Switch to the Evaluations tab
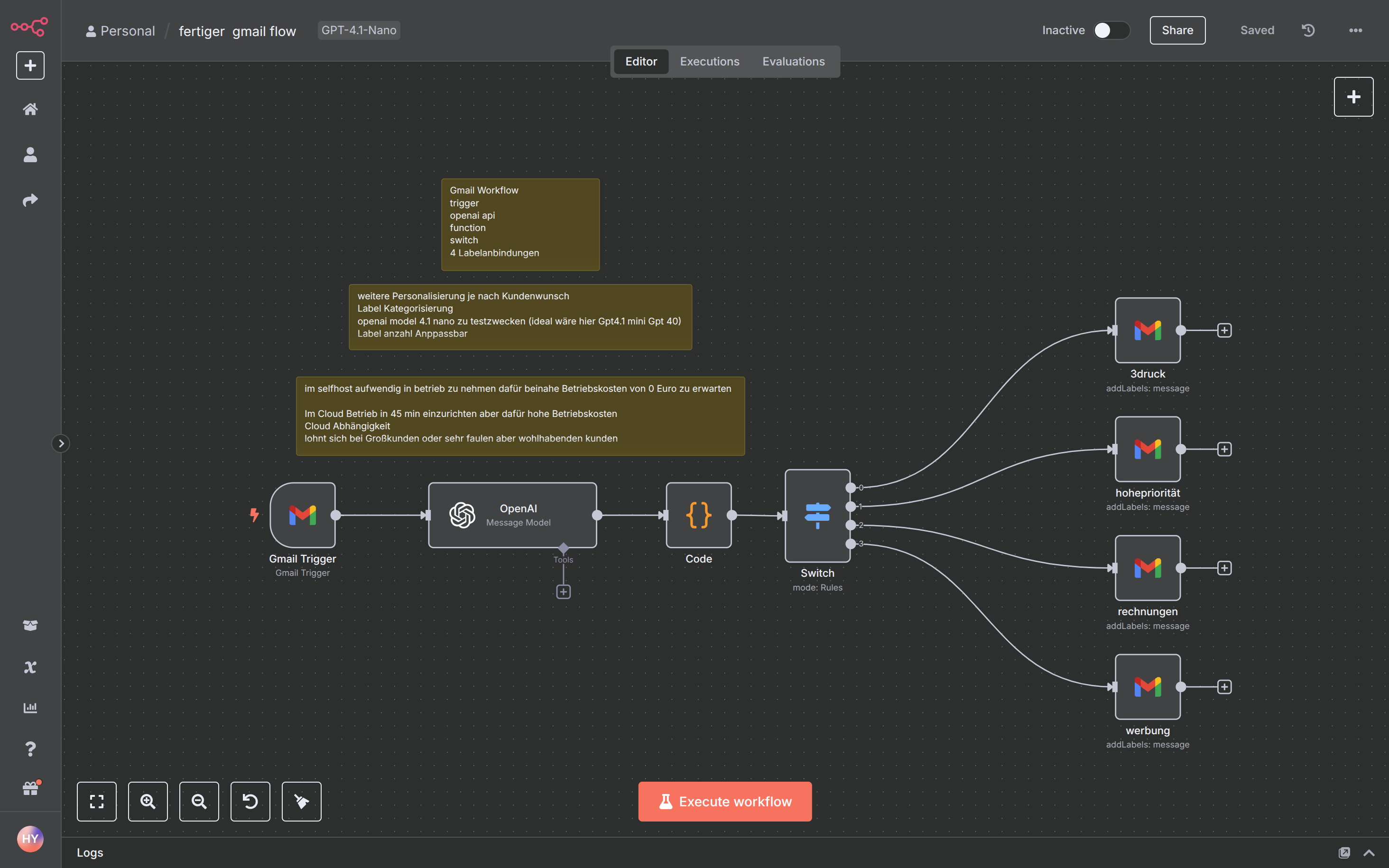Screen dimensions: 1389x868 pyautogui.click(x=793, y=61)
